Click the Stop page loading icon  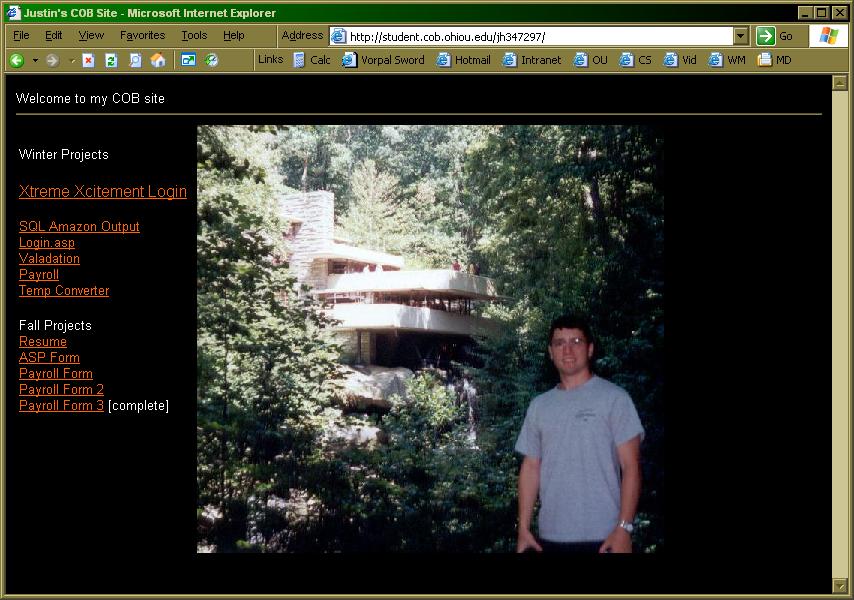(88, 60)
